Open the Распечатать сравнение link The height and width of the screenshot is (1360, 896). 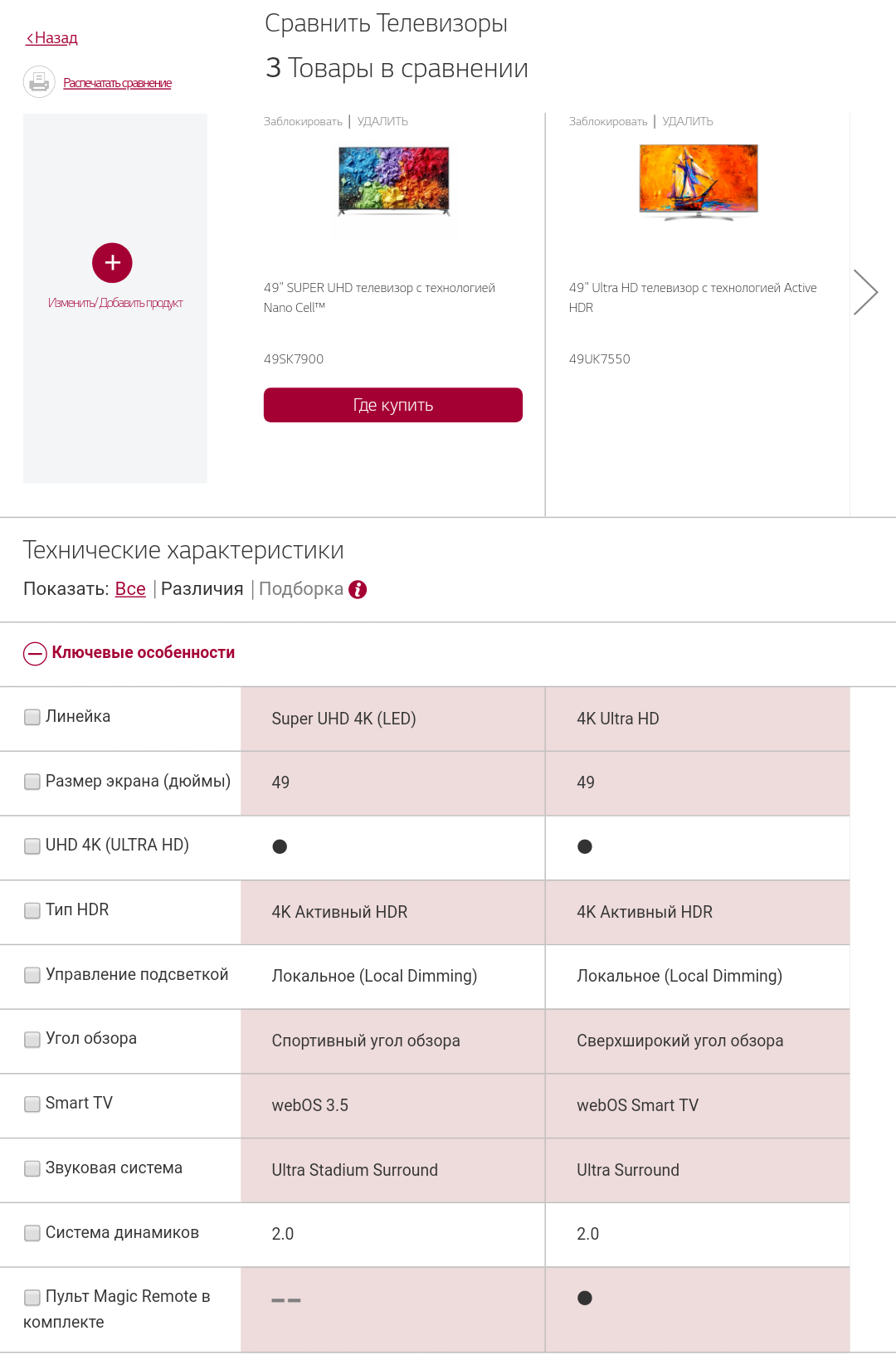point(117,83)
